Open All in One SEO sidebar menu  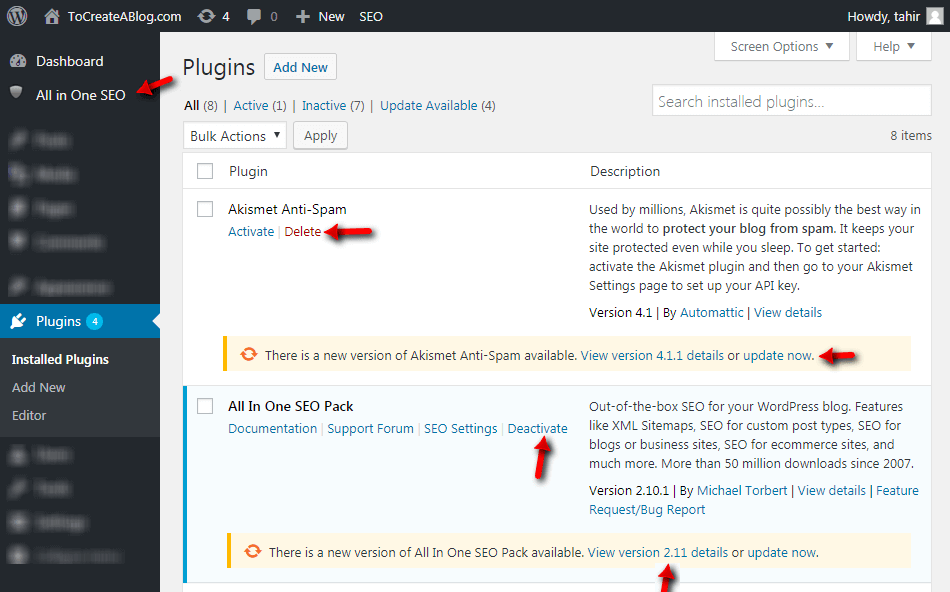click(81, 95)
